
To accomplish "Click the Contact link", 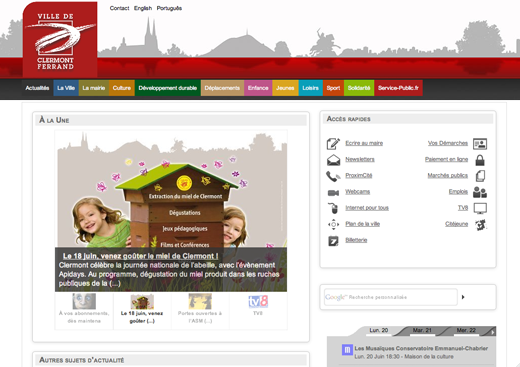I will click(x=119, y=8).
